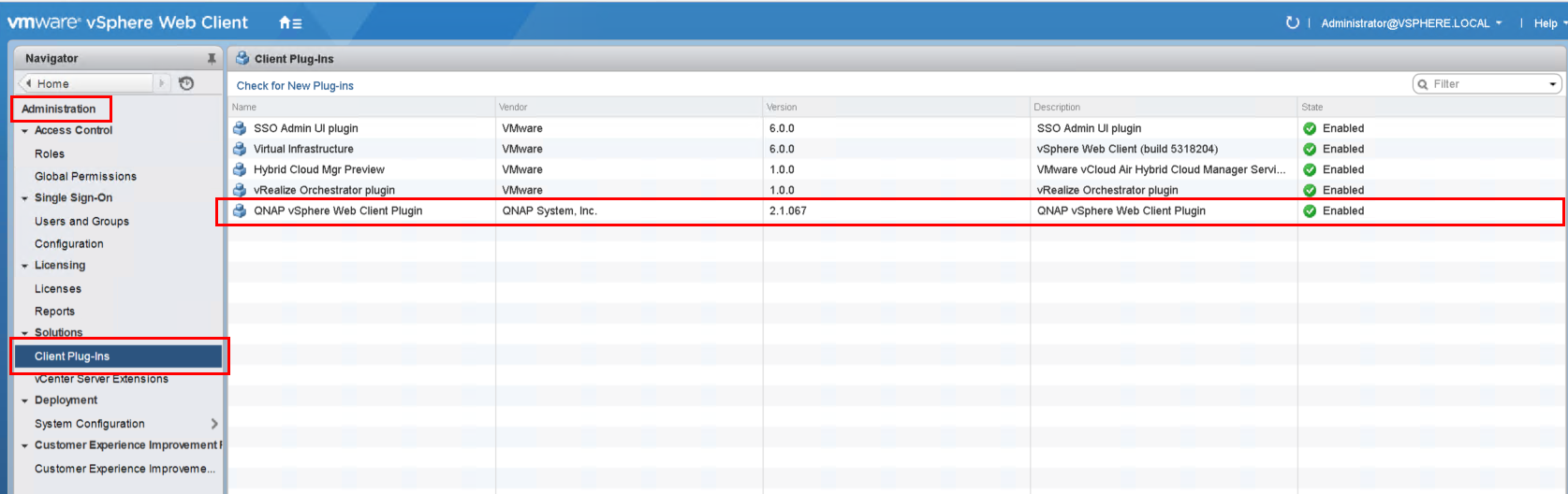This screenshot has height=494, width=1568.
Task: Click the SSO Admin UI plugin icon
Action: pos(240,128)
